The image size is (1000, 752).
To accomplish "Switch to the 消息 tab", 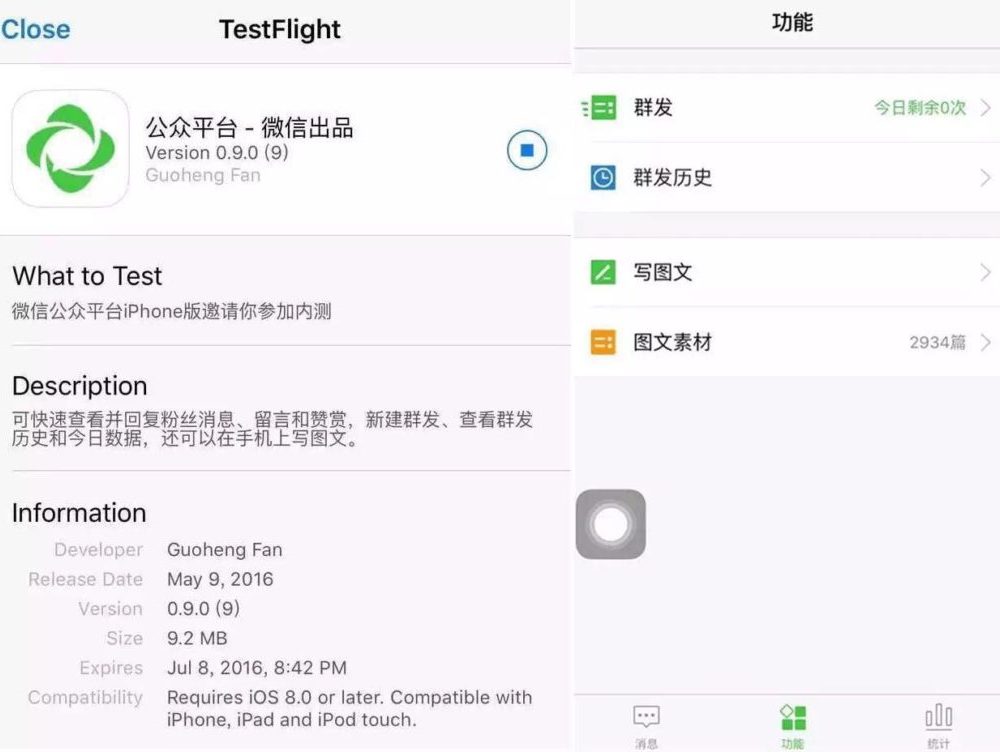I will tap(646, 726).
